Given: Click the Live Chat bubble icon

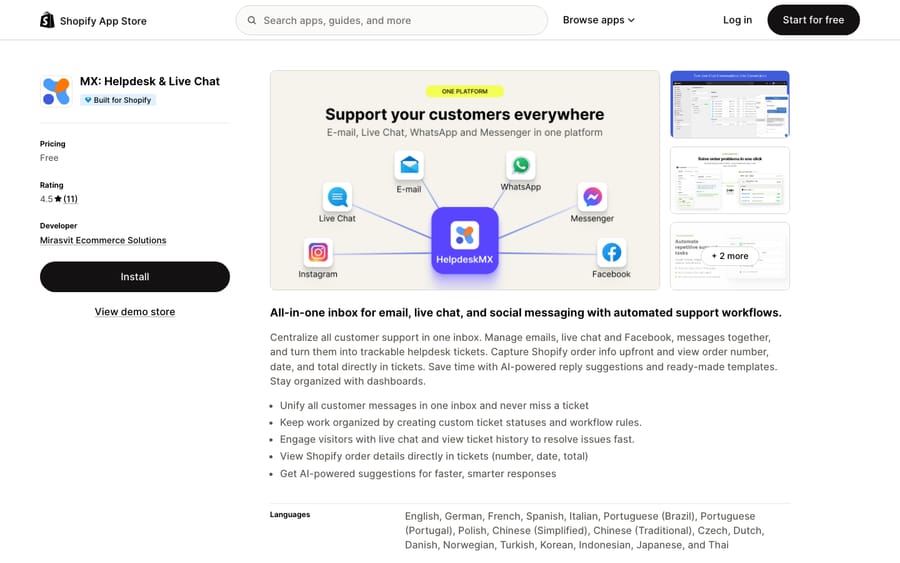Looking at the screenshot, I should point(337,197).
